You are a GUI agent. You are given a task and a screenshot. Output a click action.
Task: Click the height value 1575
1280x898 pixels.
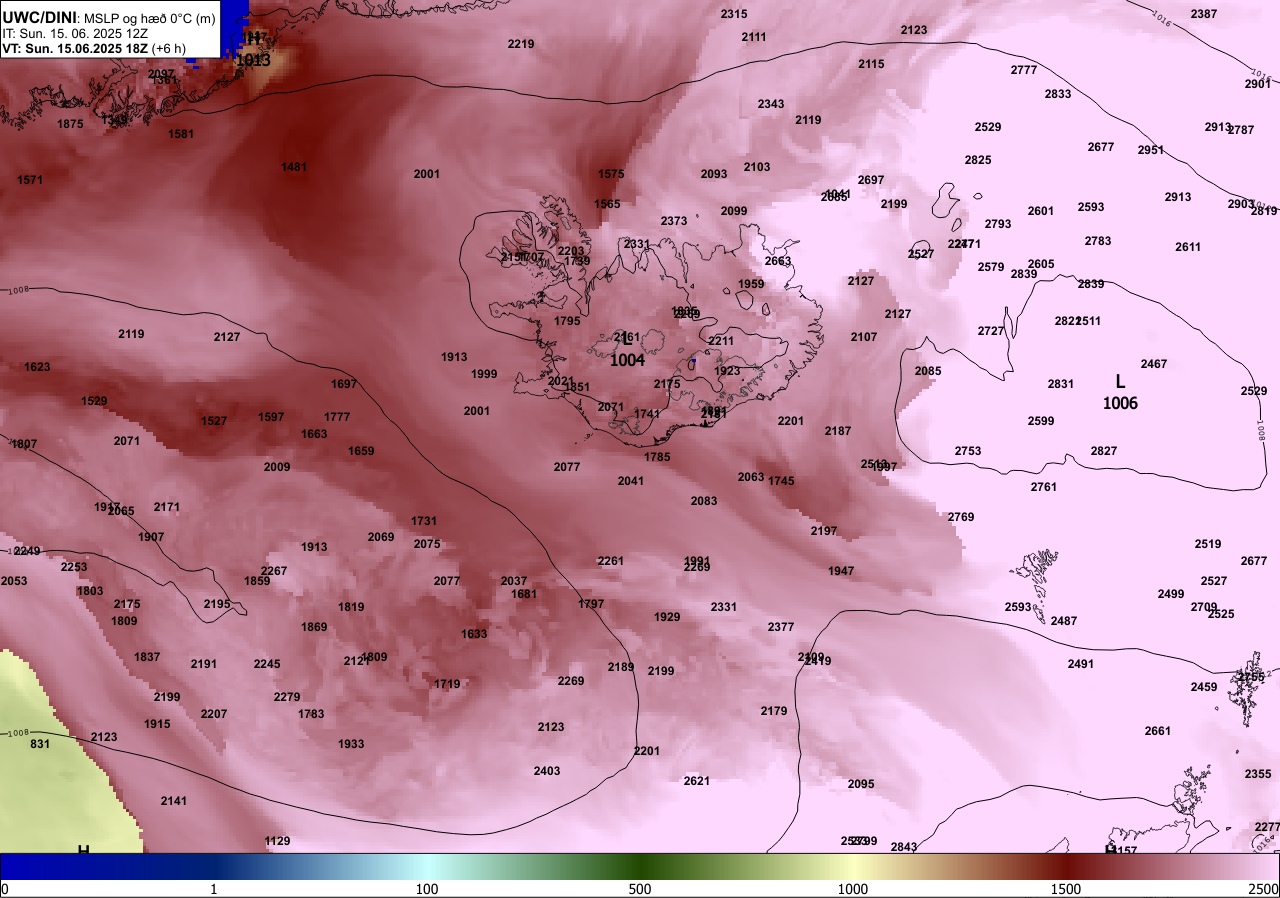pyautogui.click(x=611, y=174)
